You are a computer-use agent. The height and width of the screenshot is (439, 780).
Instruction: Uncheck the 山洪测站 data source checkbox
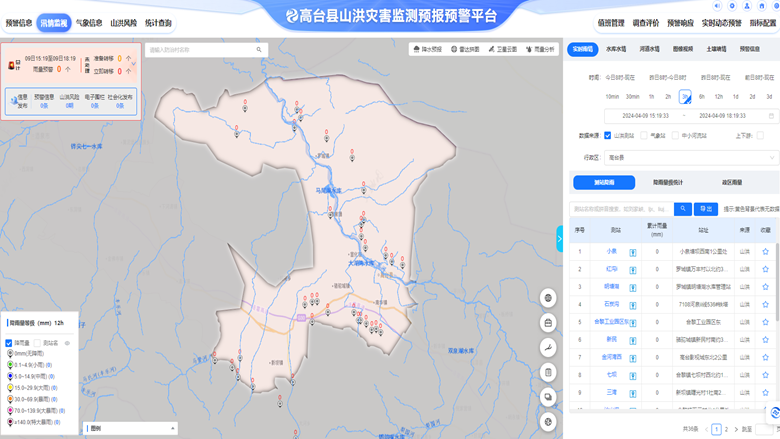(608, 135)
